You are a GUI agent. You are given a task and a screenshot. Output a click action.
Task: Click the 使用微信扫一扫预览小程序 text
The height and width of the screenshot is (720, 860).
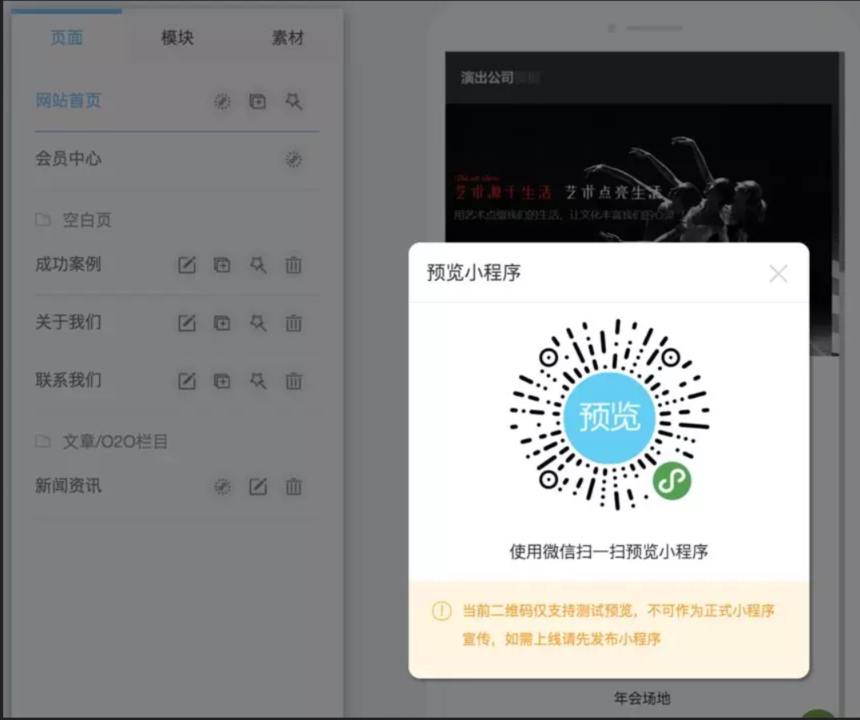coord(609,552)
